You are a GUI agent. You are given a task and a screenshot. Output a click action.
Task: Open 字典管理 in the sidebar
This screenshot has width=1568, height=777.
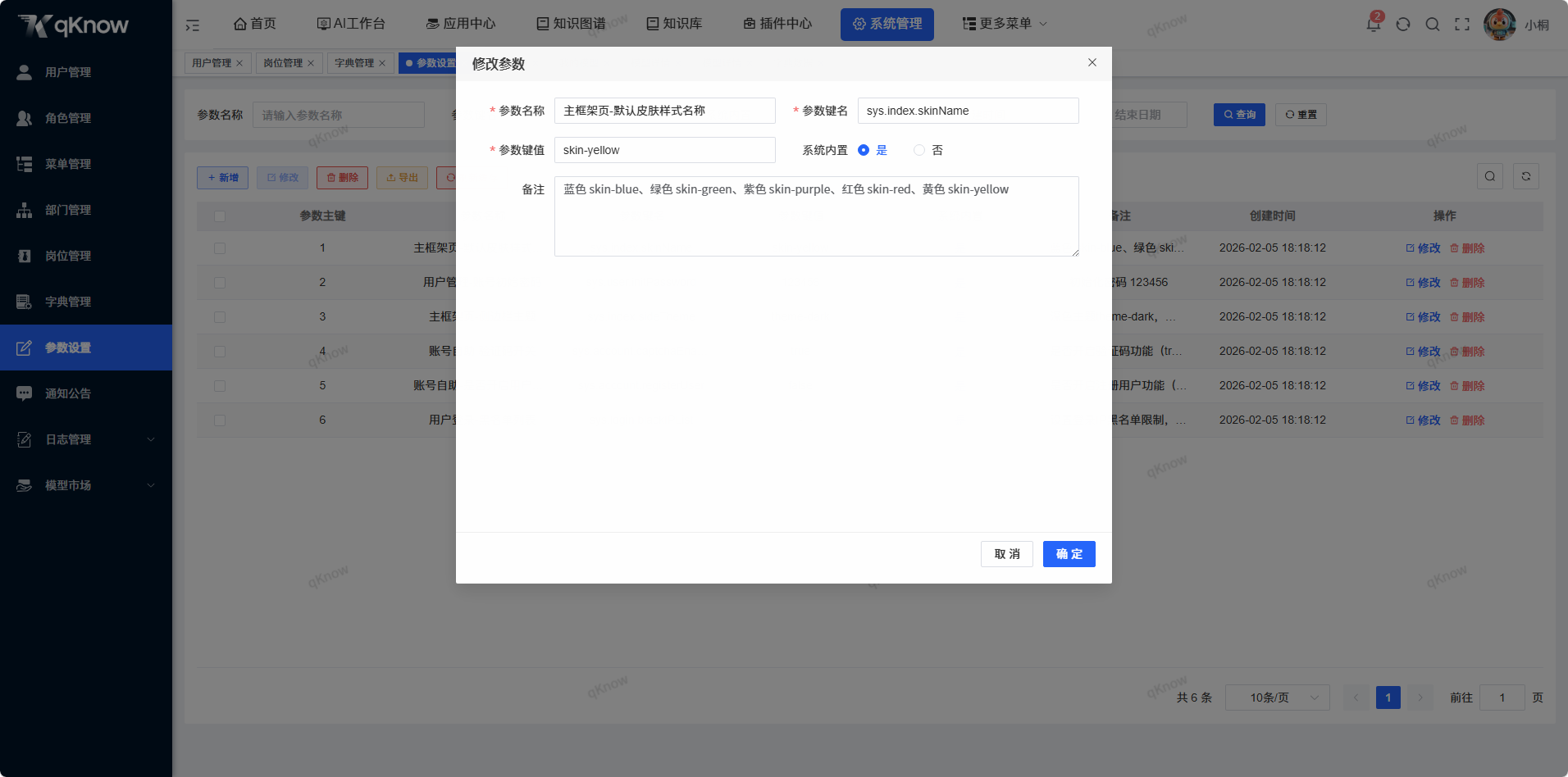point(86,302)
